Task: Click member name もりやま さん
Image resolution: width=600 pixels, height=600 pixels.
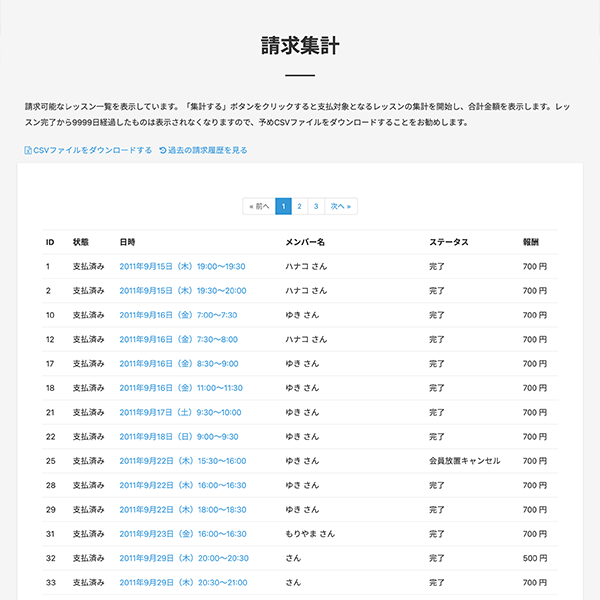Action: (x=310, y=534)
